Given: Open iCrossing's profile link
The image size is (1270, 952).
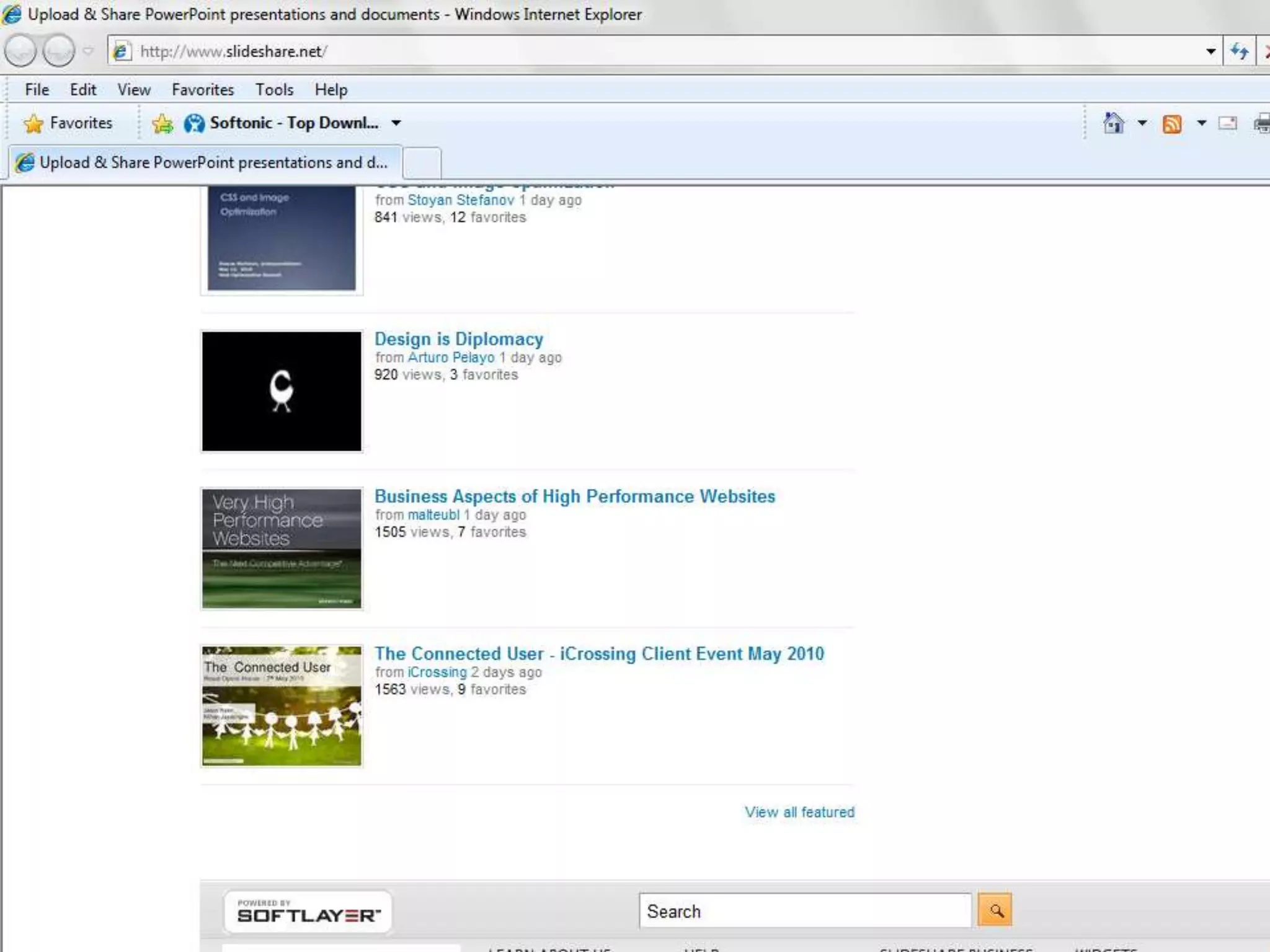Looking at the screenshot, I should [x=437, y=672].
